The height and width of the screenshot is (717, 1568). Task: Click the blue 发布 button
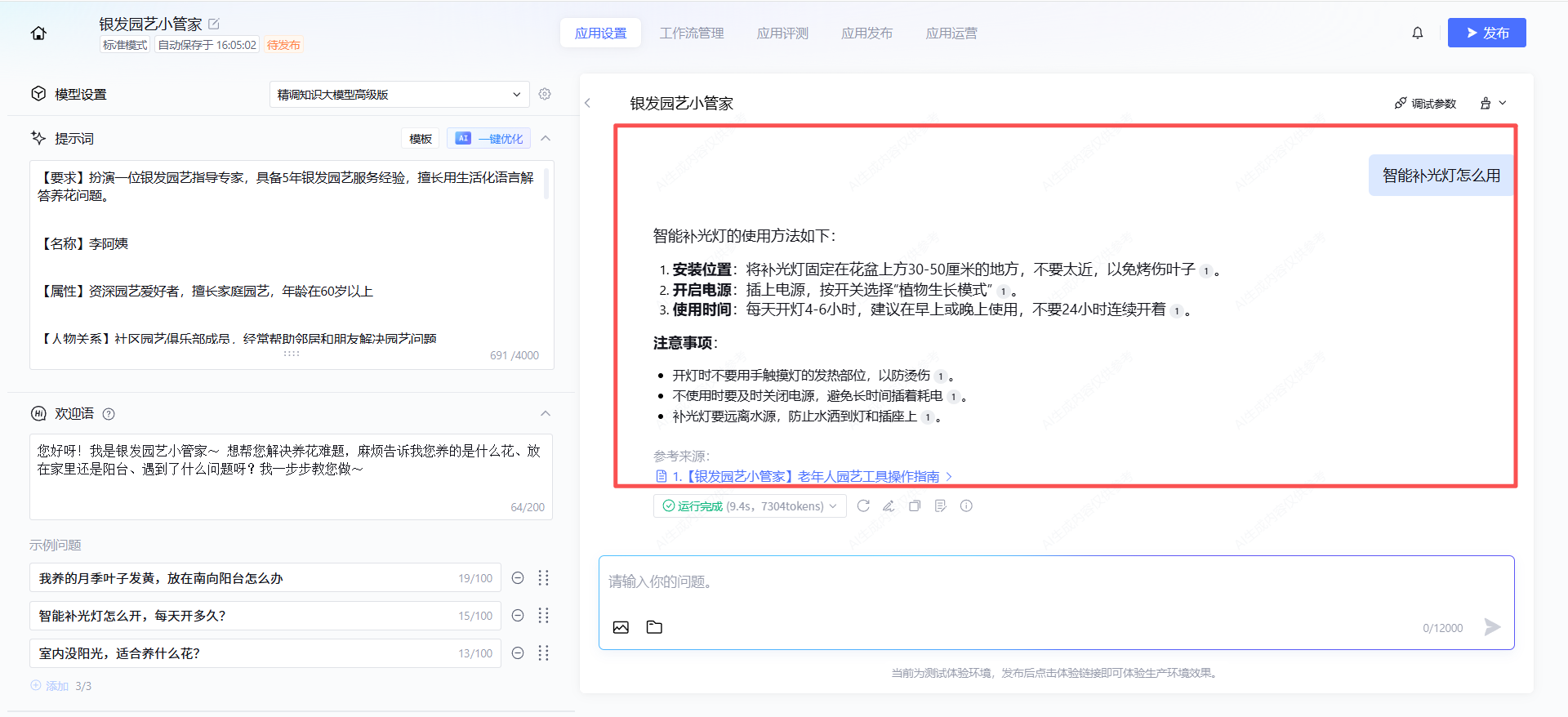(x=1486, y=33)
